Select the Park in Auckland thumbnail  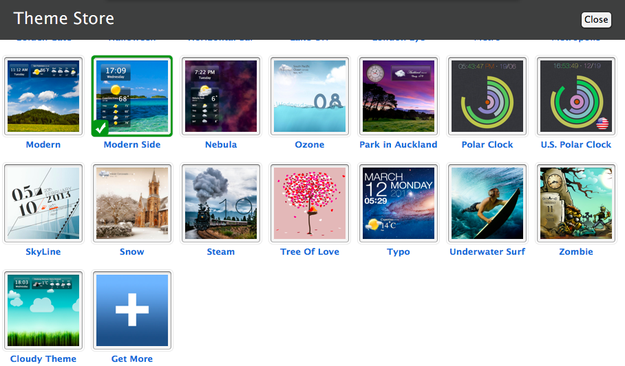399,96
